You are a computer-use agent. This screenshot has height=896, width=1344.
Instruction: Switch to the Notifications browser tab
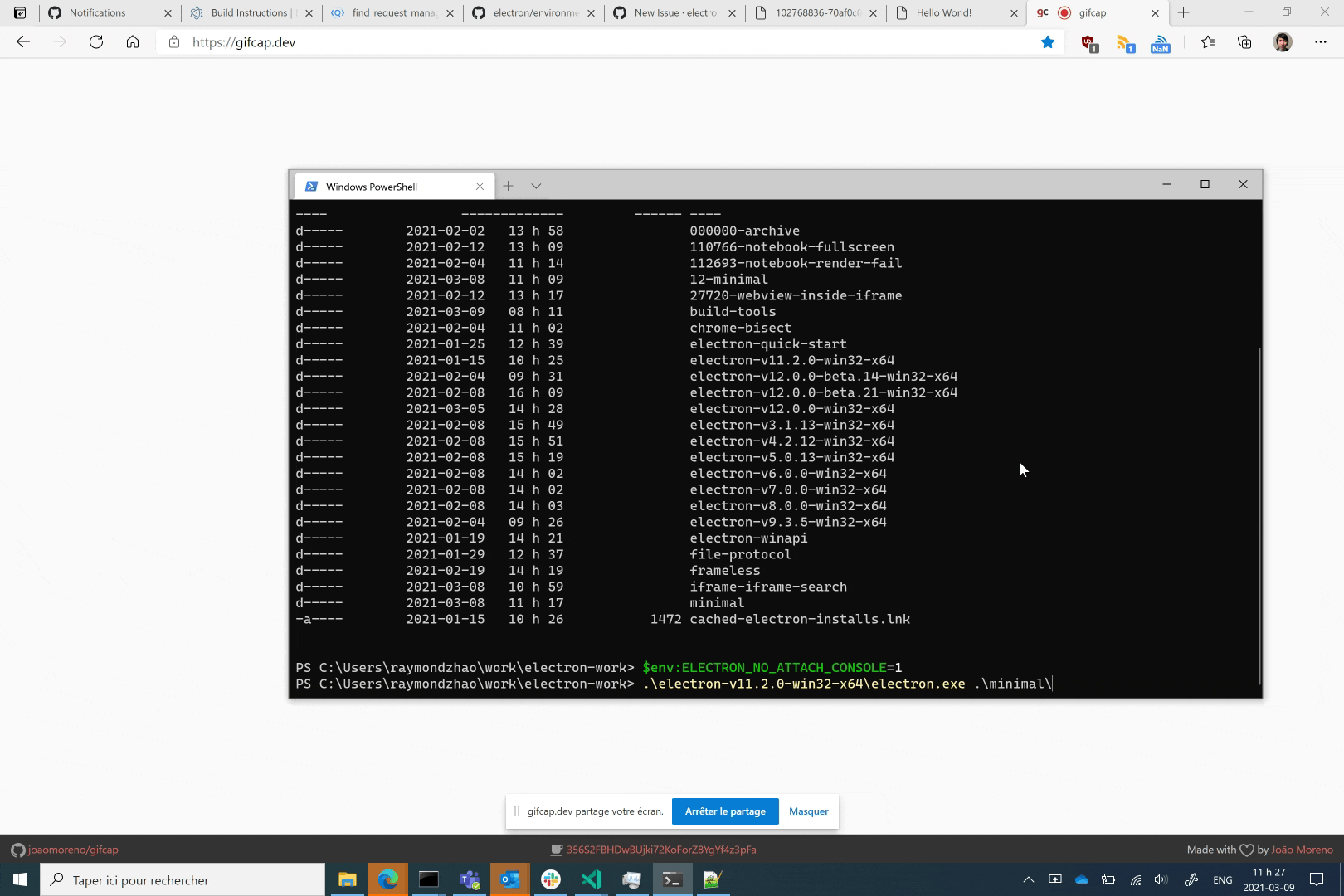tap(100, 12)
